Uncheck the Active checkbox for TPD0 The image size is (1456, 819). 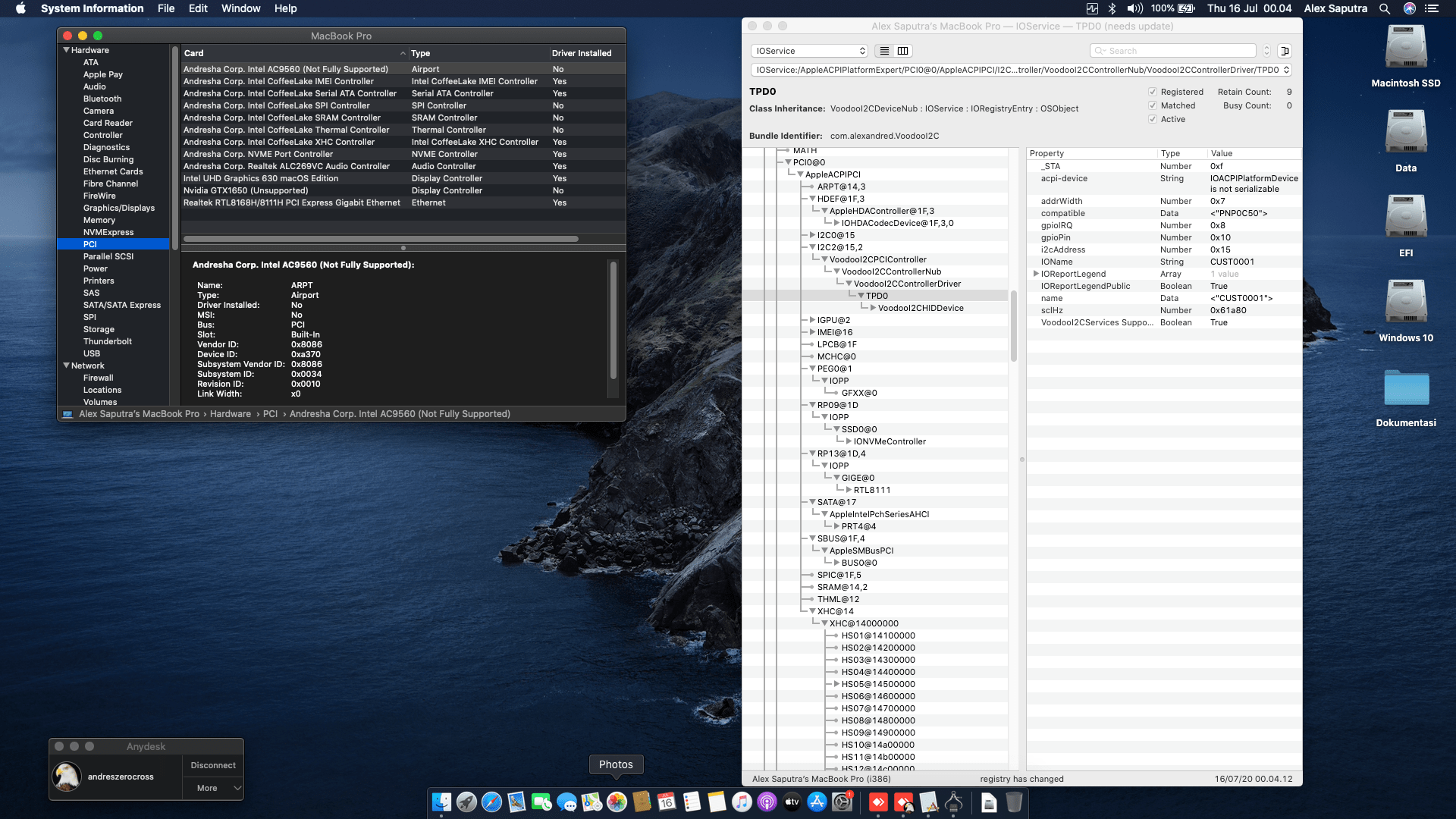[1153, 119]
